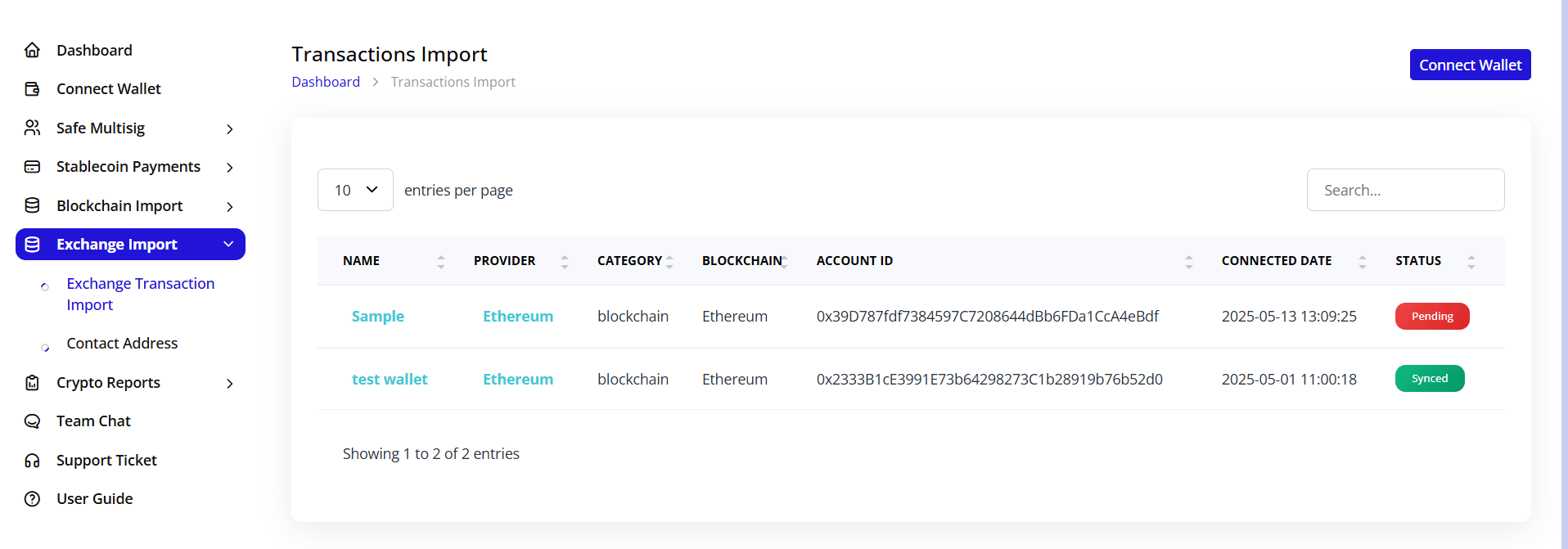Follow the Dashboard breadcrumb link
Image resolution: width=1568 pixels, height=549 pixels.
click(x=325, y=81)
